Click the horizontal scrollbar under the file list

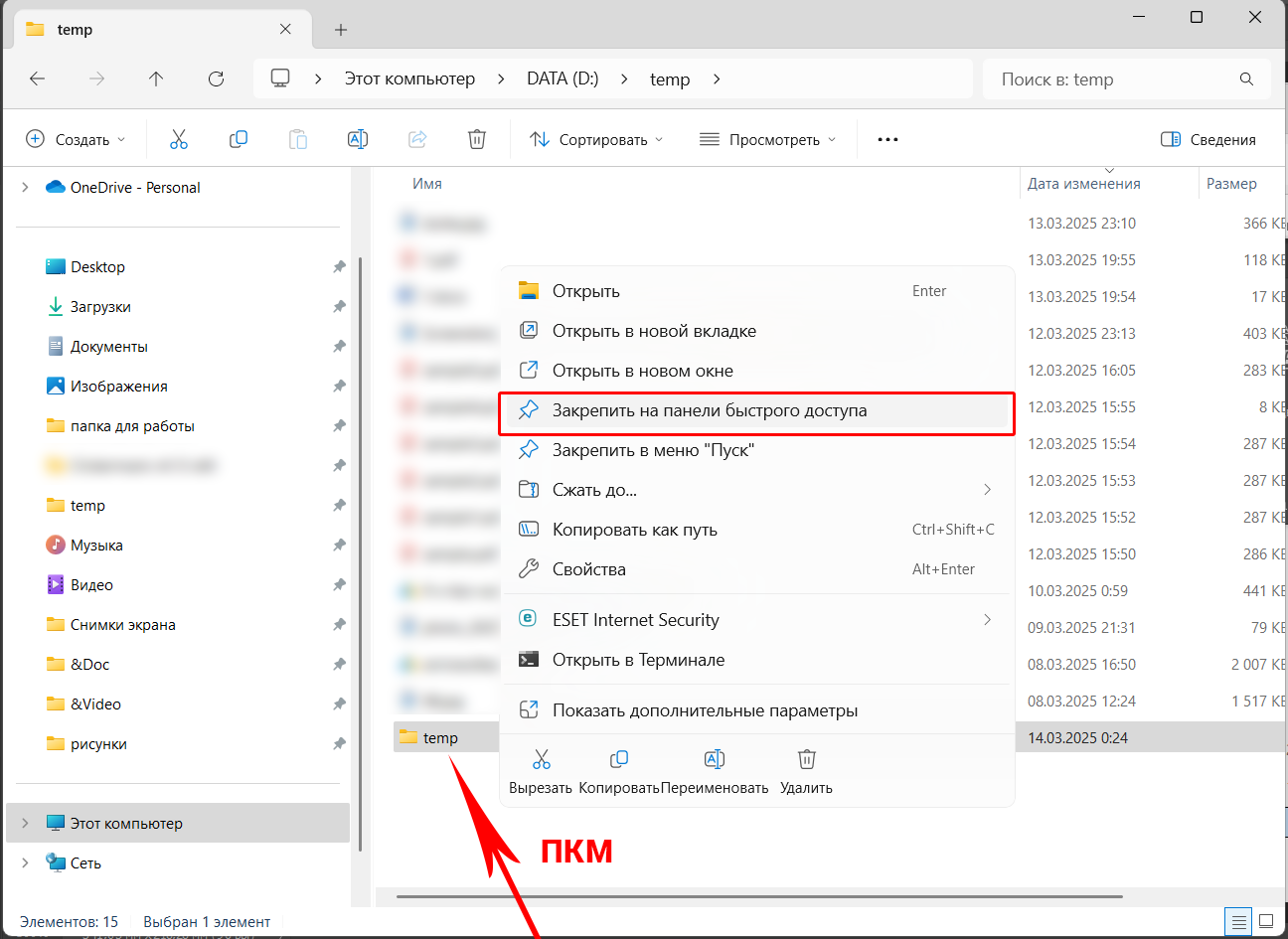[x=760, y=896]
